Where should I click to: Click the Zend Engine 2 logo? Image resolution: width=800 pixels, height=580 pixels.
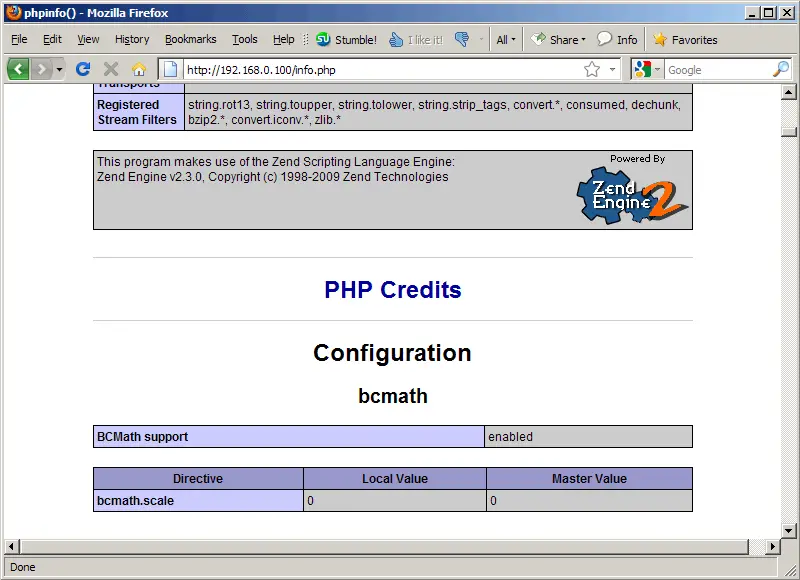click(633, 196)
